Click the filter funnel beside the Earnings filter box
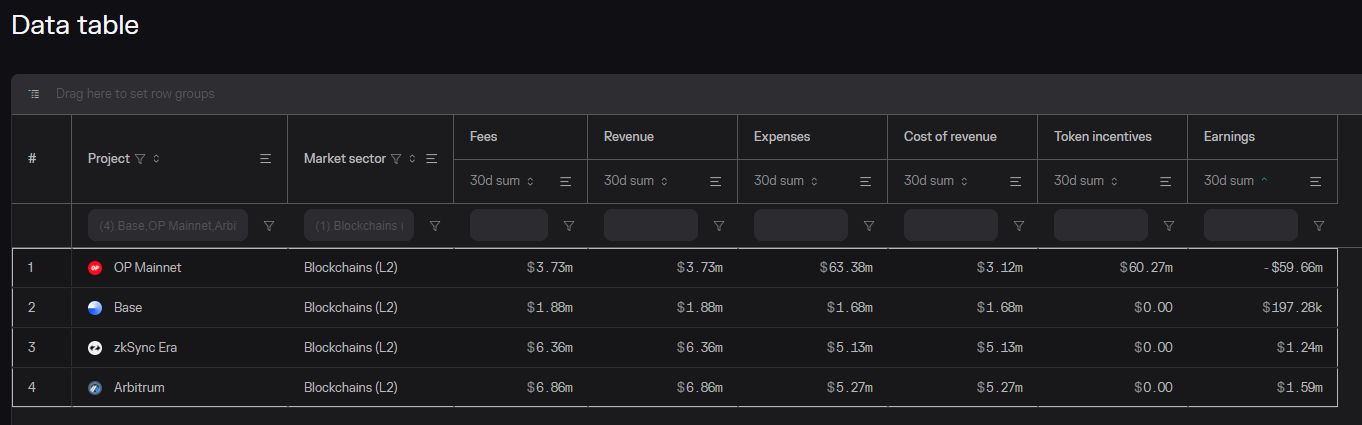 [x=1319, y=226]
